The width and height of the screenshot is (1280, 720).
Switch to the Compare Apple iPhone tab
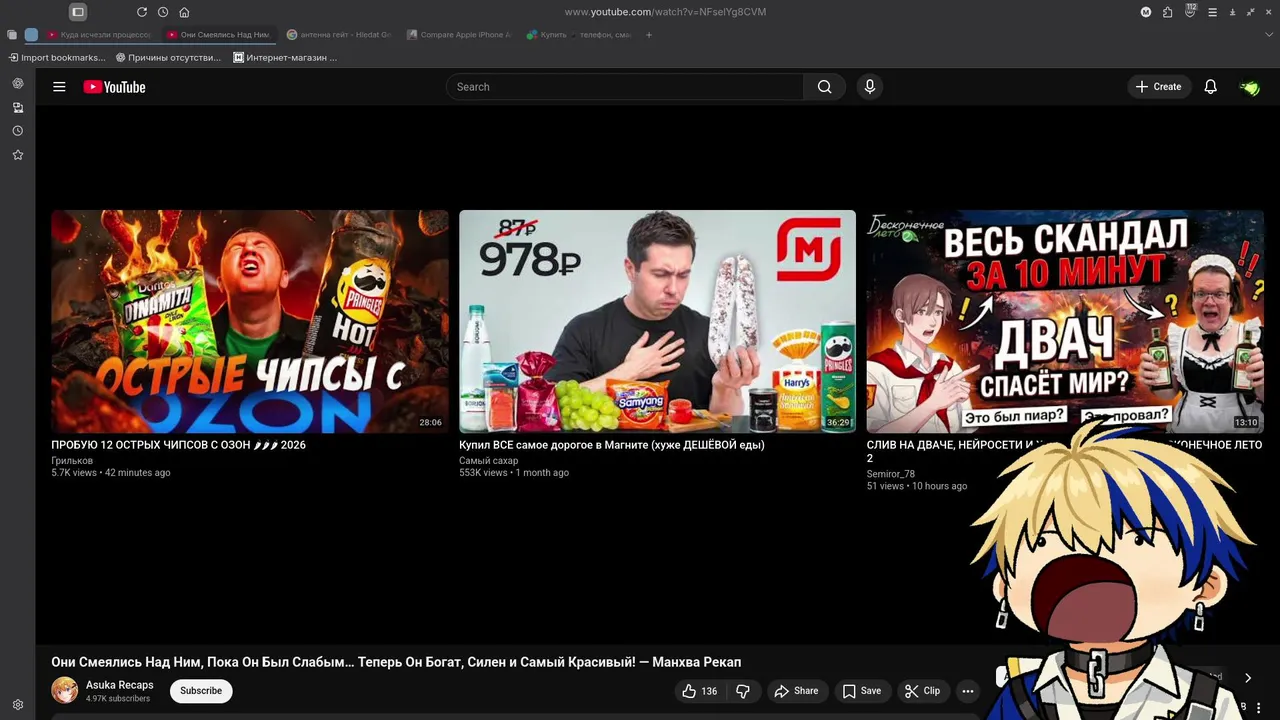tap(459, 35)
